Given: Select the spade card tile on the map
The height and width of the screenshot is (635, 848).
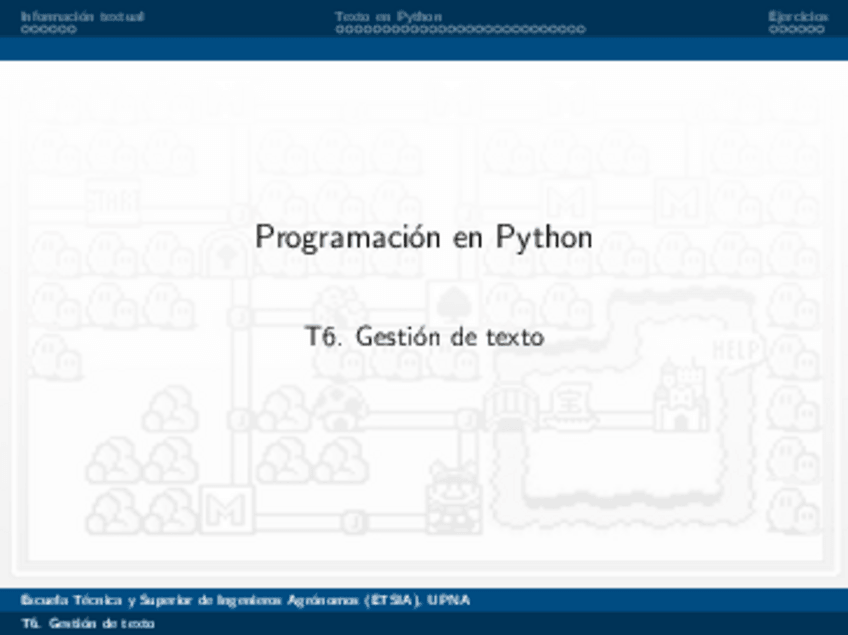Looking at the screenshot, I should 453,302.
